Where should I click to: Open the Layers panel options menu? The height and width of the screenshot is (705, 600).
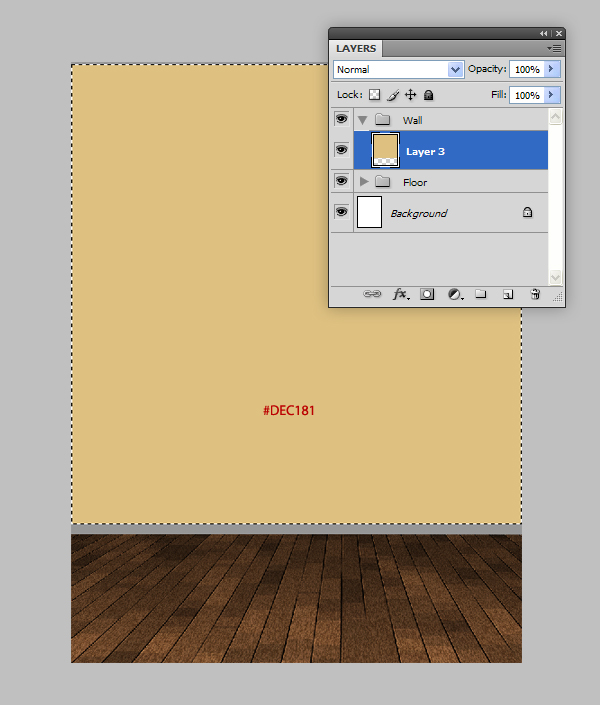(556, 48)
